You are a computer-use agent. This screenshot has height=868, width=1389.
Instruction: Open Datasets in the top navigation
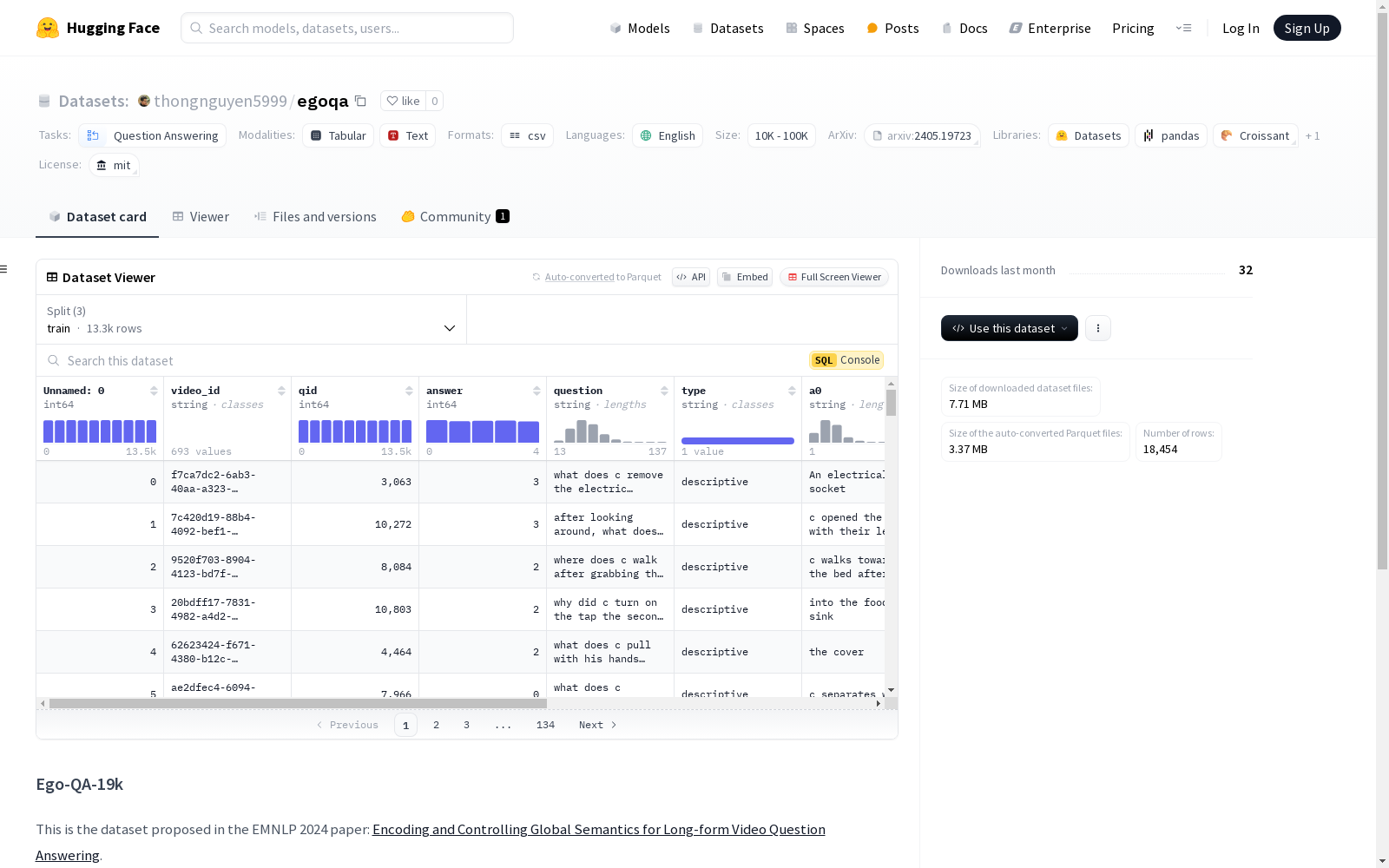(727, 28)
